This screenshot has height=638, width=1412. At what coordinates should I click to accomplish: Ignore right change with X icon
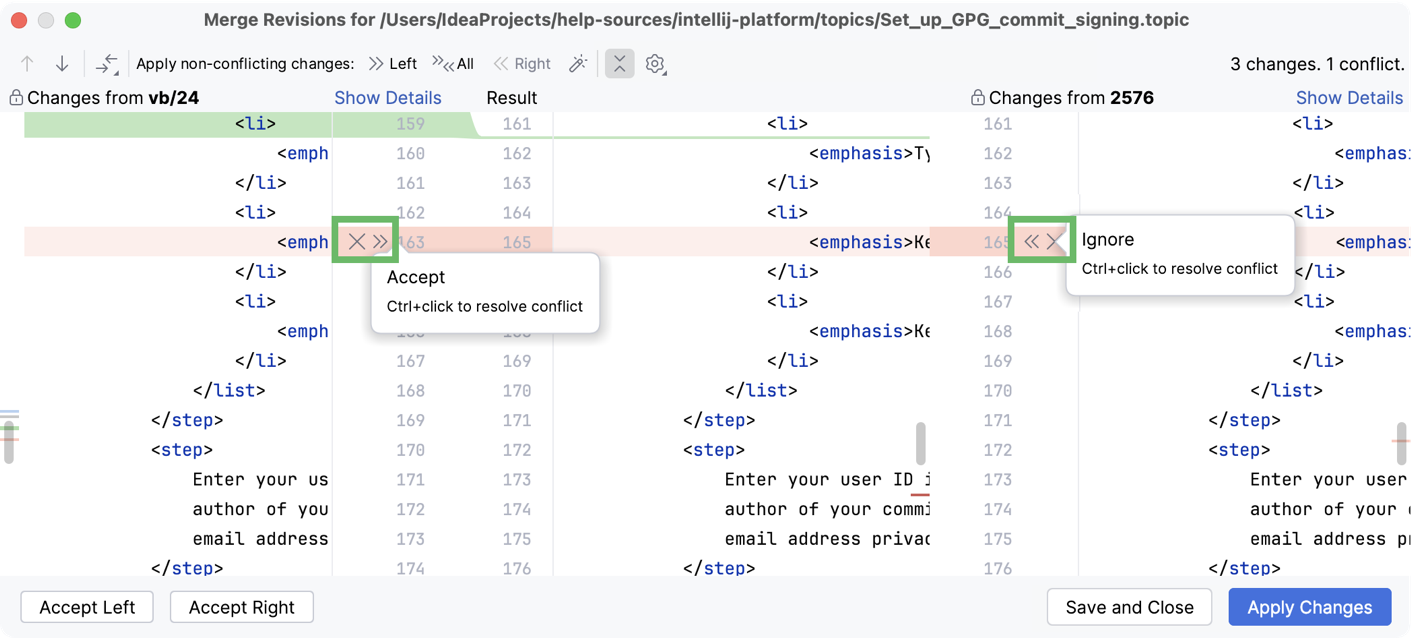[1054, 241]
